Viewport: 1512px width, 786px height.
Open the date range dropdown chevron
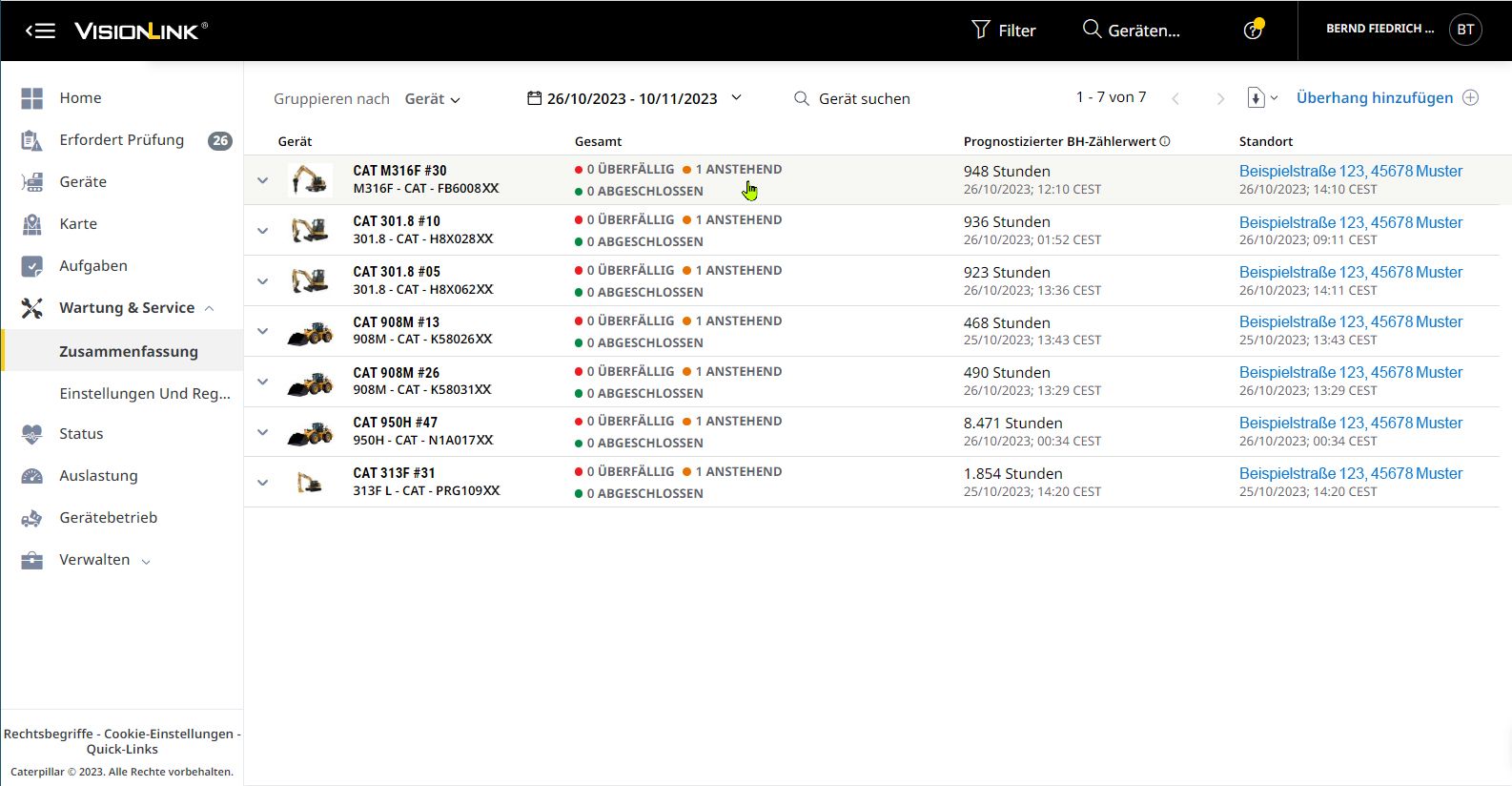[736, 97]
